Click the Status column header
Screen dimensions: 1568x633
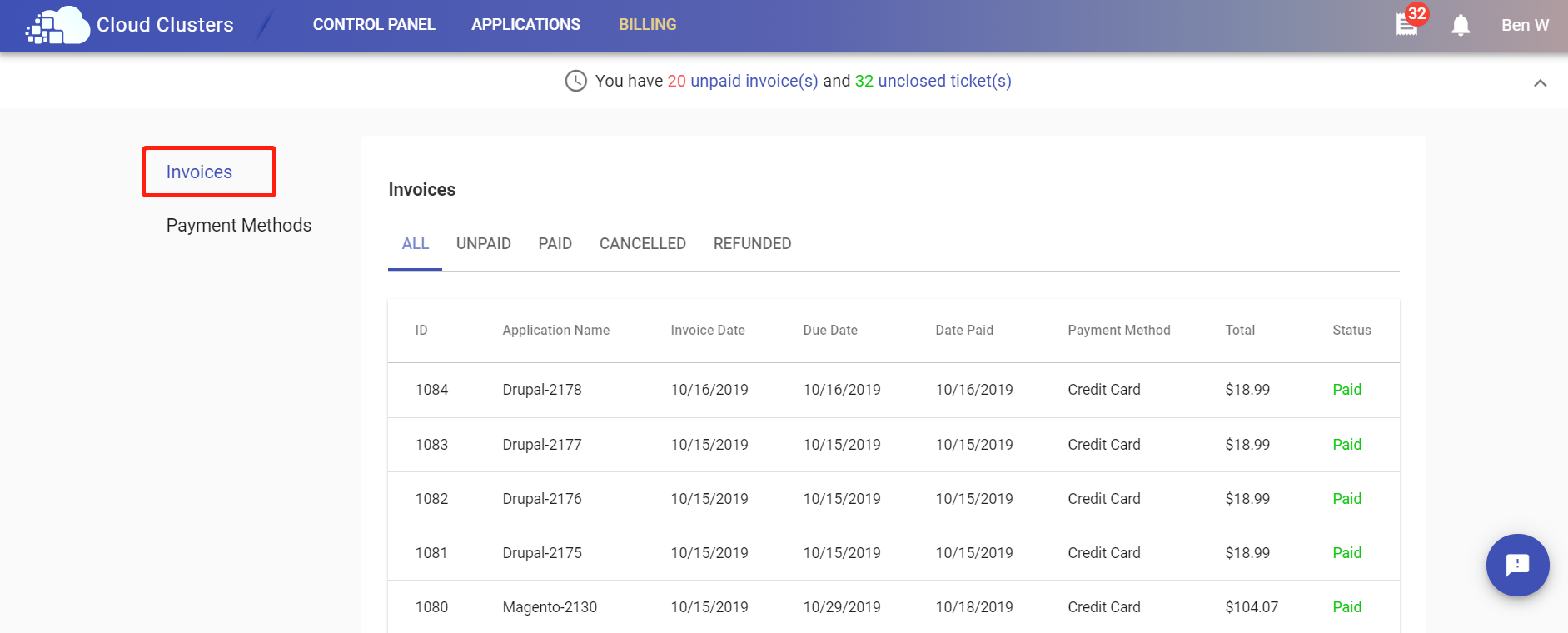pos(1351,331)
